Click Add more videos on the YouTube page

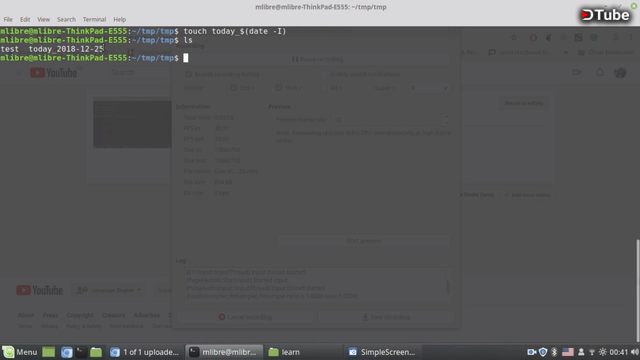pos(528,195)
